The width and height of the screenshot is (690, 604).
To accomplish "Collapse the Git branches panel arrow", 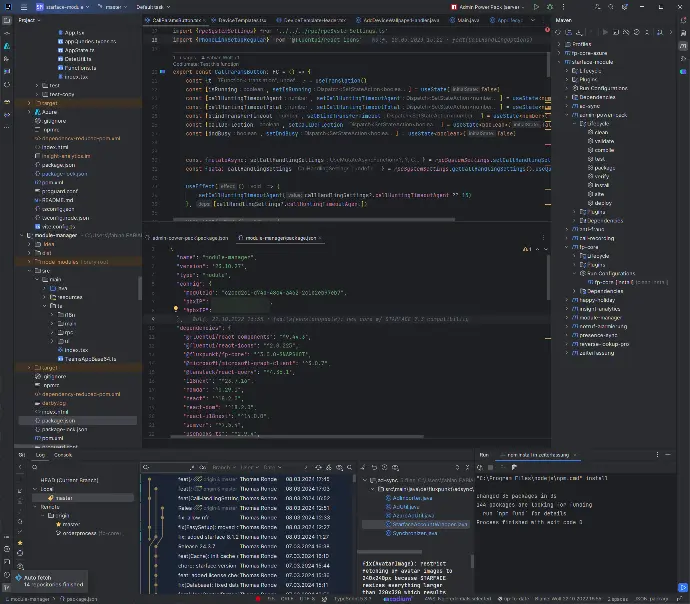I will click(x=20, y=467).
